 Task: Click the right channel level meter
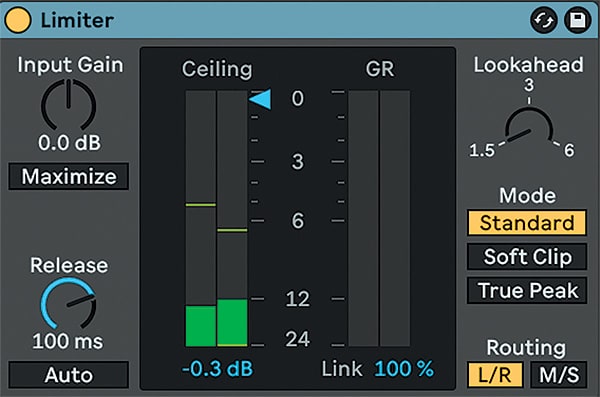[x=232, y=219]
